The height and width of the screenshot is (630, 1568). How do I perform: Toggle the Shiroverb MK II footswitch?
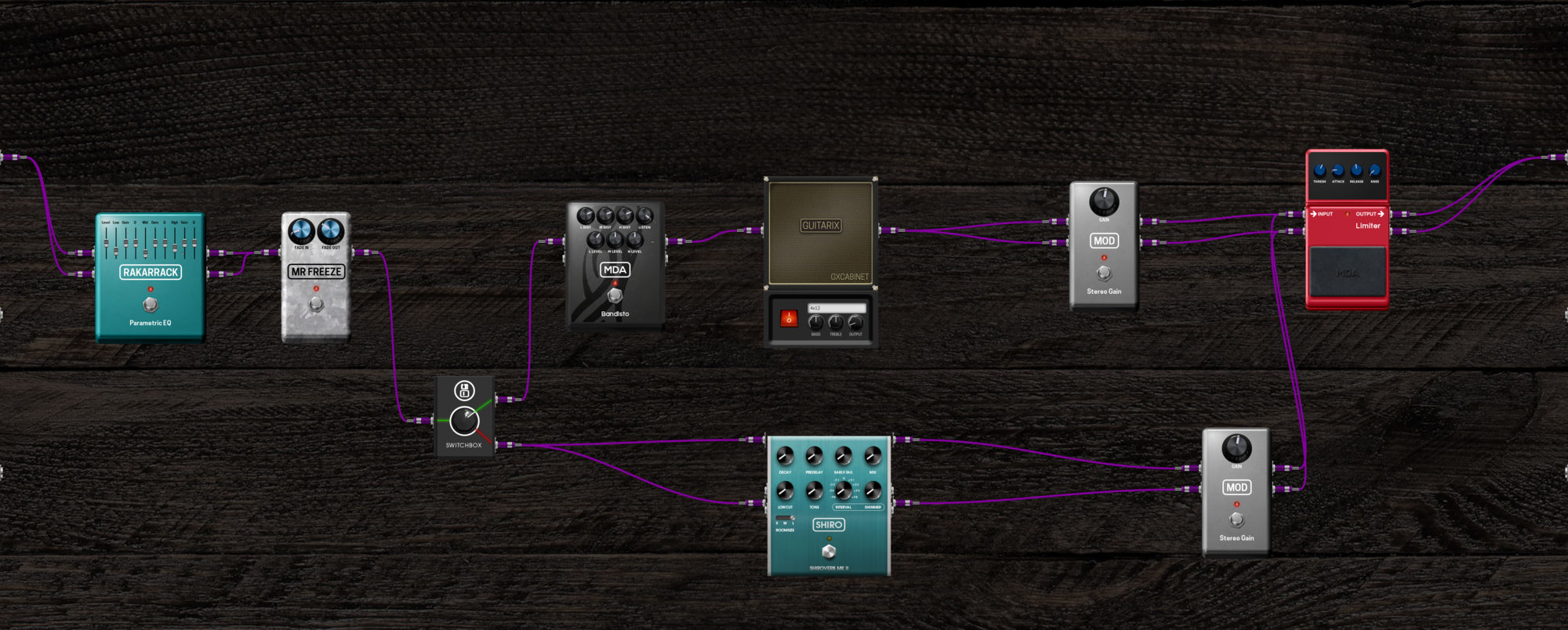(x=829, y=551)
